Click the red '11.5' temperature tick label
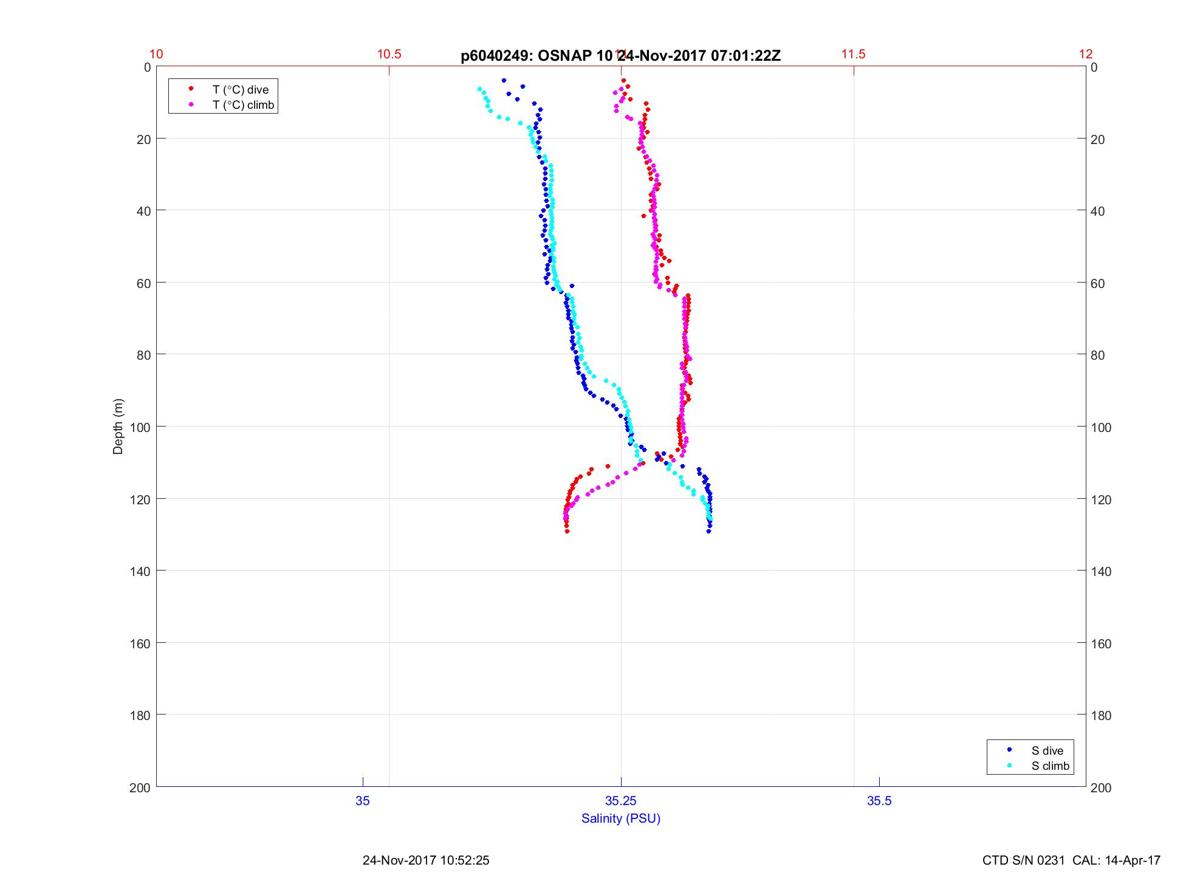 853,54
